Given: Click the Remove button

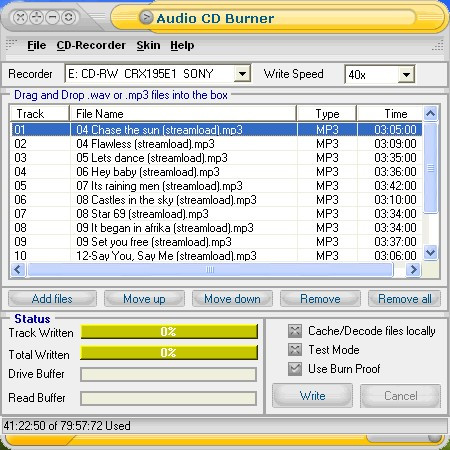Looking at the screenshot, I should point(320,299).
